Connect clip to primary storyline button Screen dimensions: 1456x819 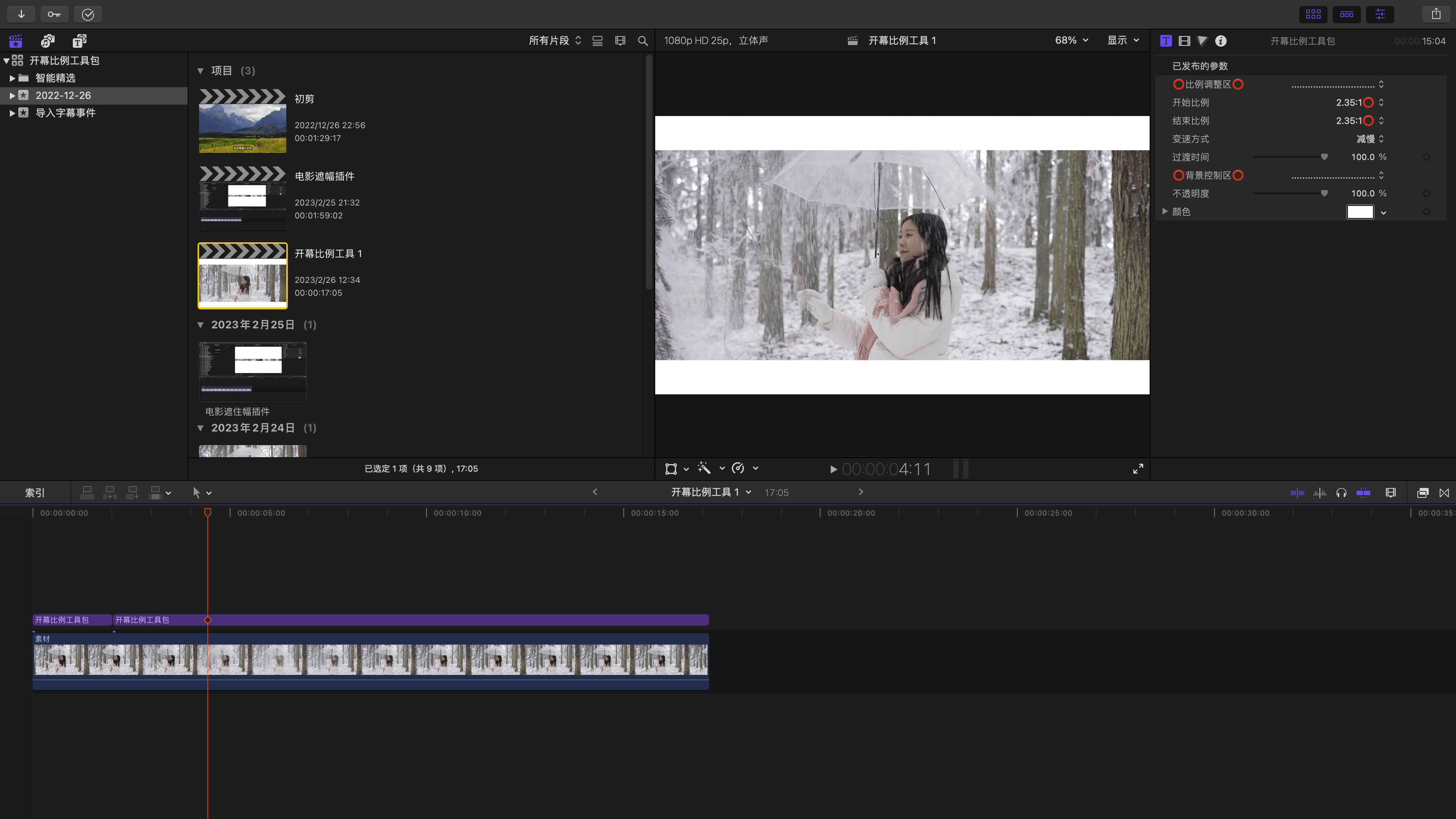(x=87, y=493)
